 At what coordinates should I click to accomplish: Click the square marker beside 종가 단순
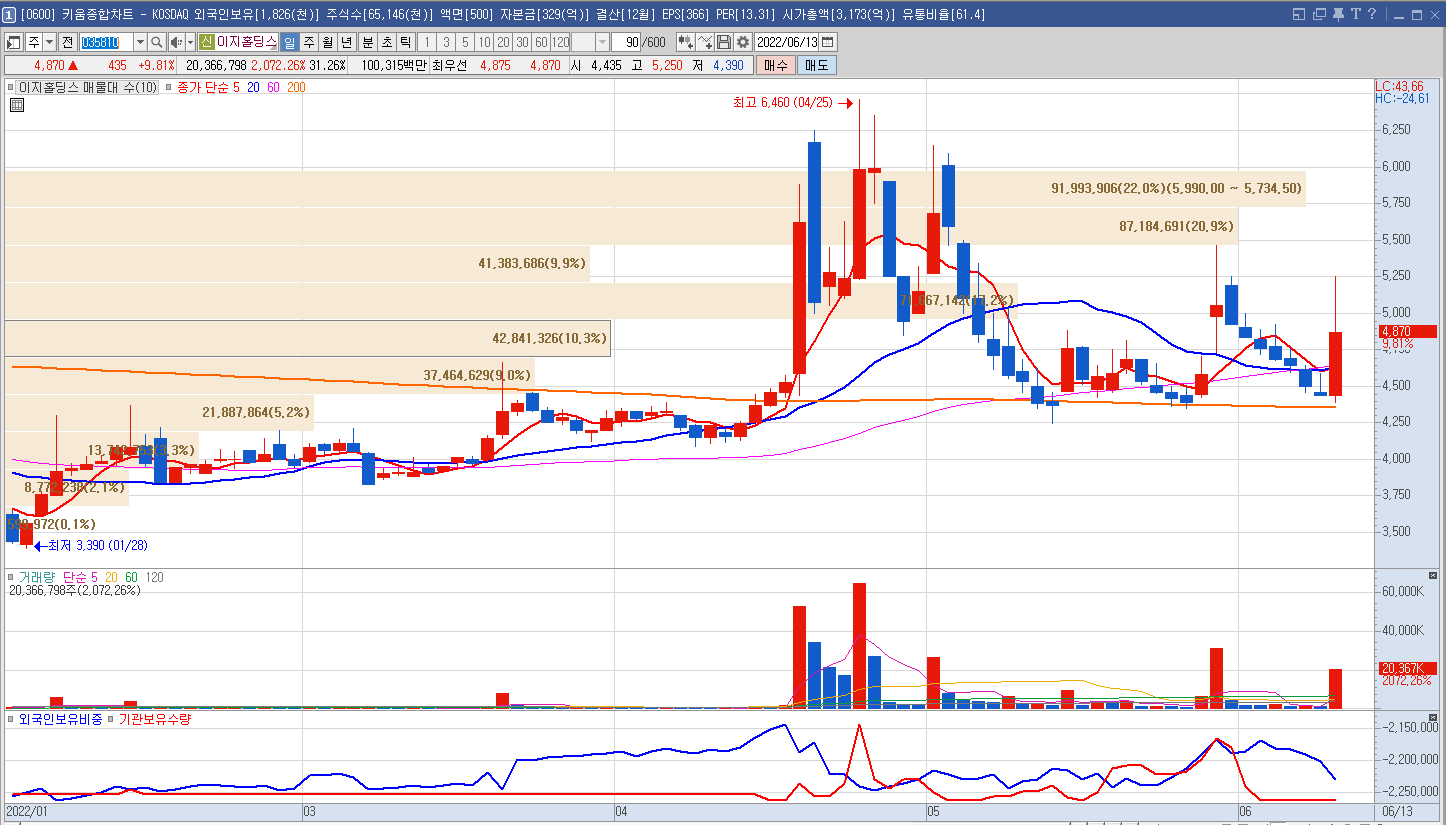(167, 87)
